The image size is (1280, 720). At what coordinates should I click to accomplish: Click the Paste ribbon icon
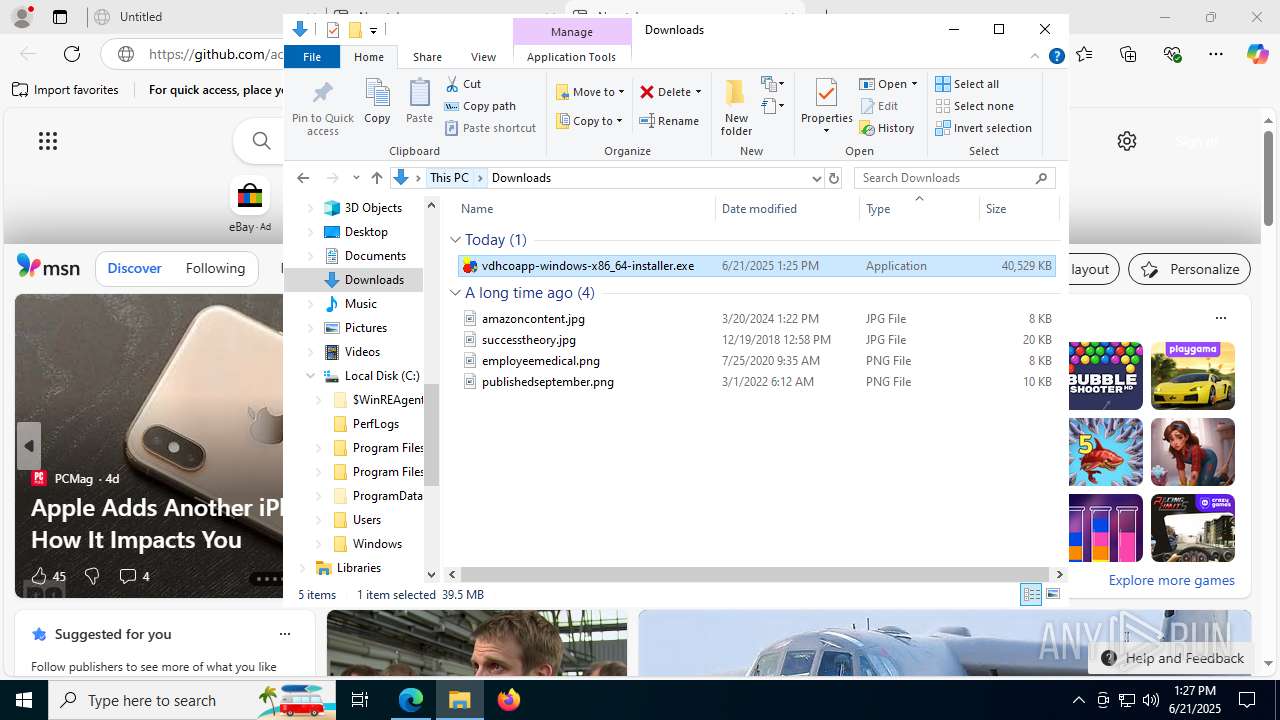click(x=419, y=102)
